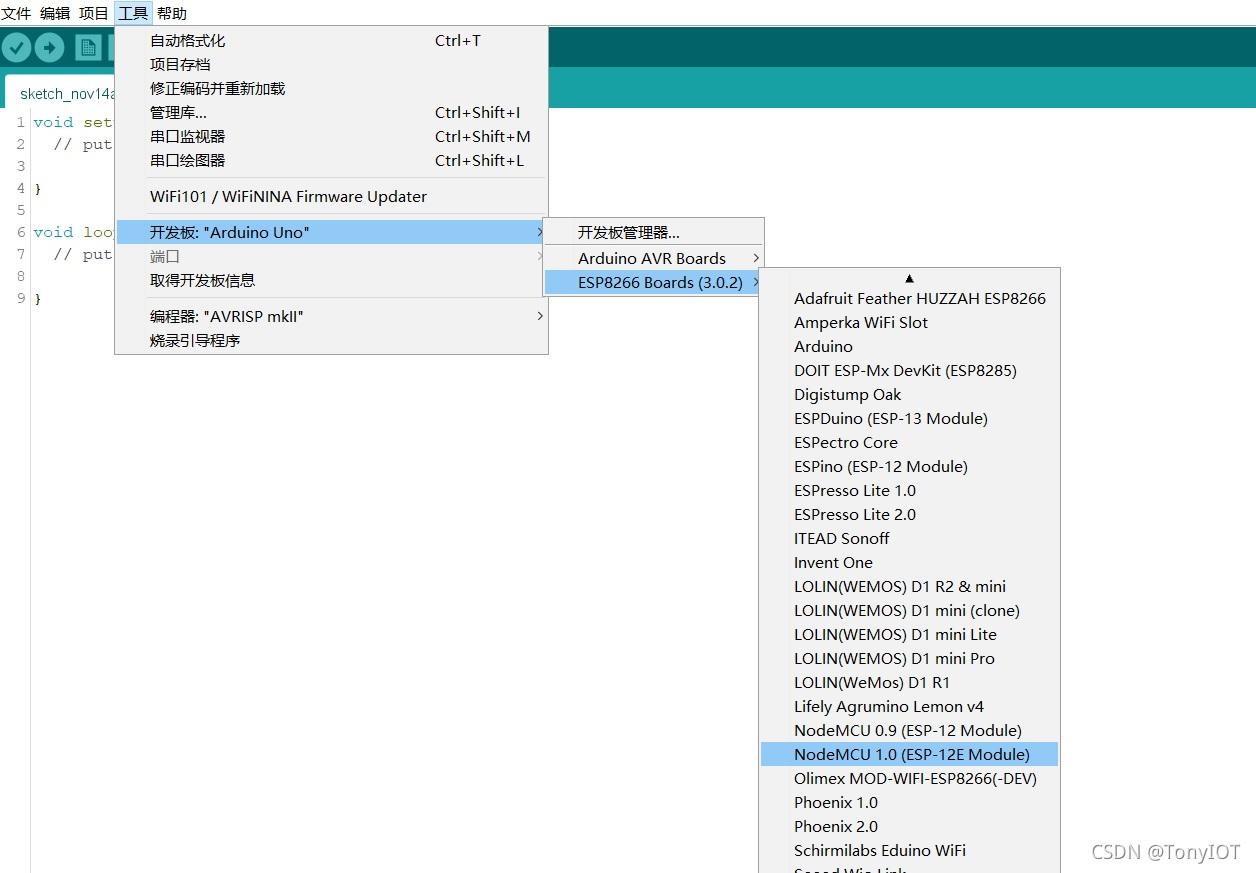Open the 编辑 menu
Screen dimensions: 1256x873
pos(55,13)
